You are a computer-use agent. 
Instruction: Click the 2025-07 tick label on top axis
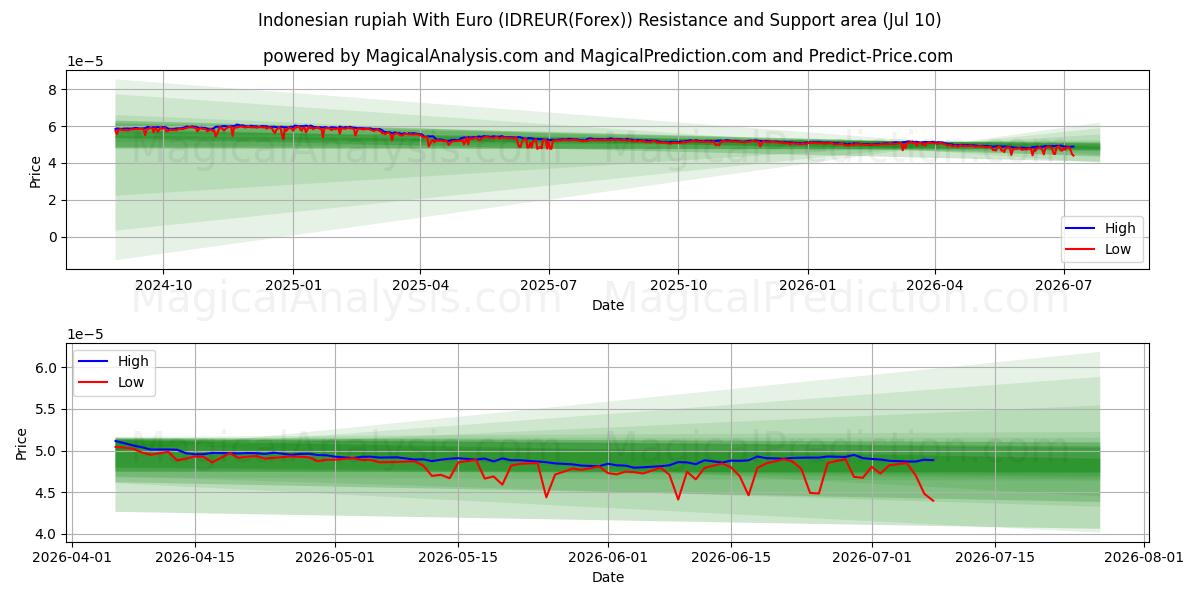[549, 285]
